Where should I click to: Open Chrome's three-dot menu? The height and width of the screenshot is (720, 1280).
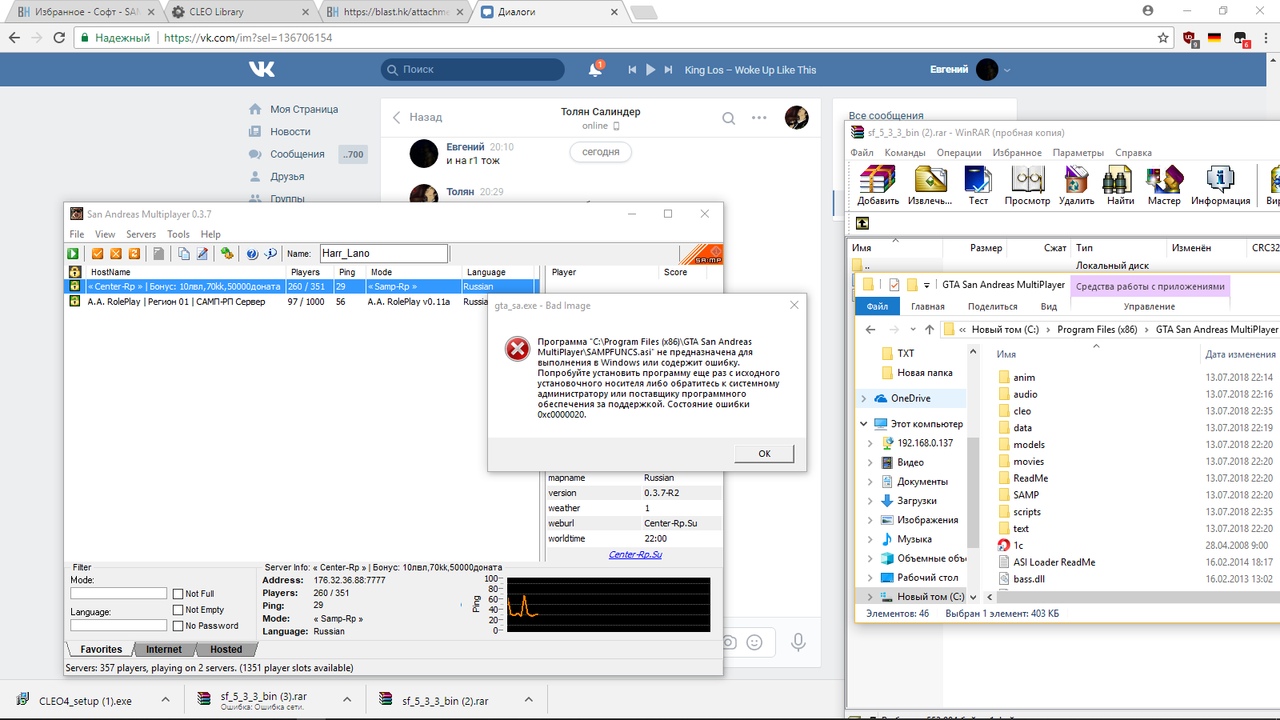(1265, 38)
